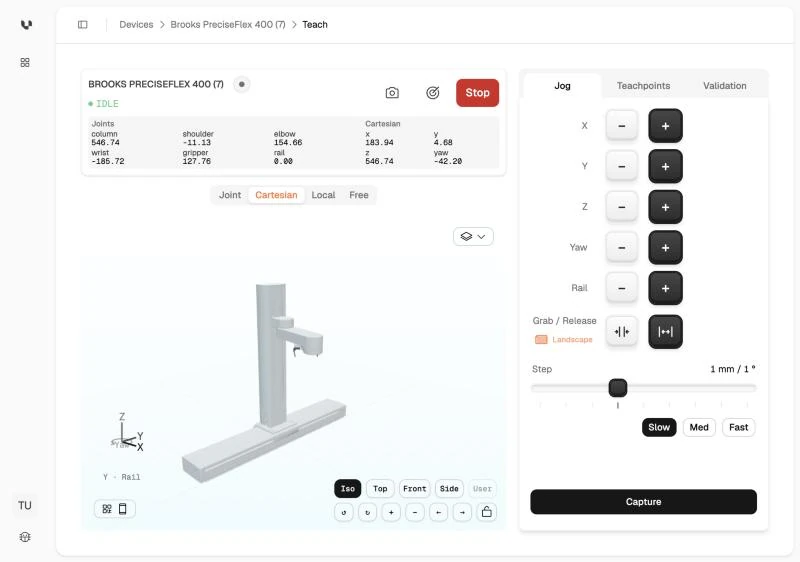Go to Devices breadcrumb
Screen dimensions: 800x562
[x=136, y=24]
